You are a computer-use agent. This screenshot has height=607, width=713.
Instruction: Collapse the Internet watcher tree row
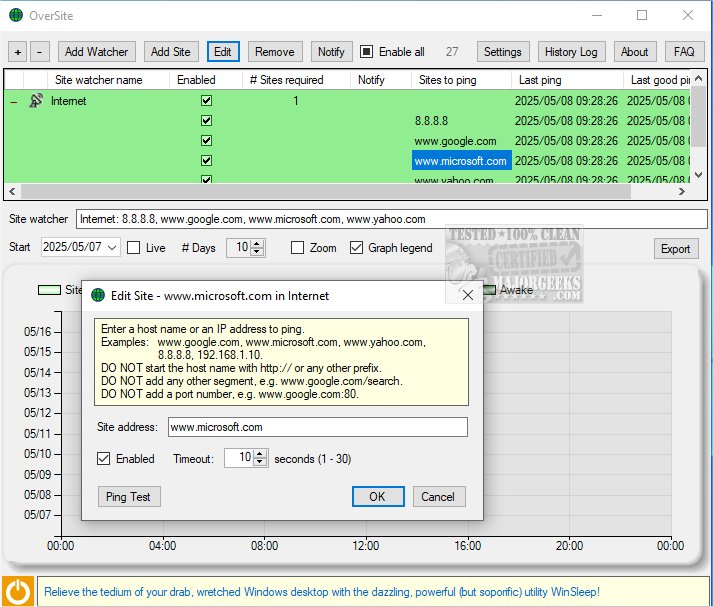(x=14, y=101)
